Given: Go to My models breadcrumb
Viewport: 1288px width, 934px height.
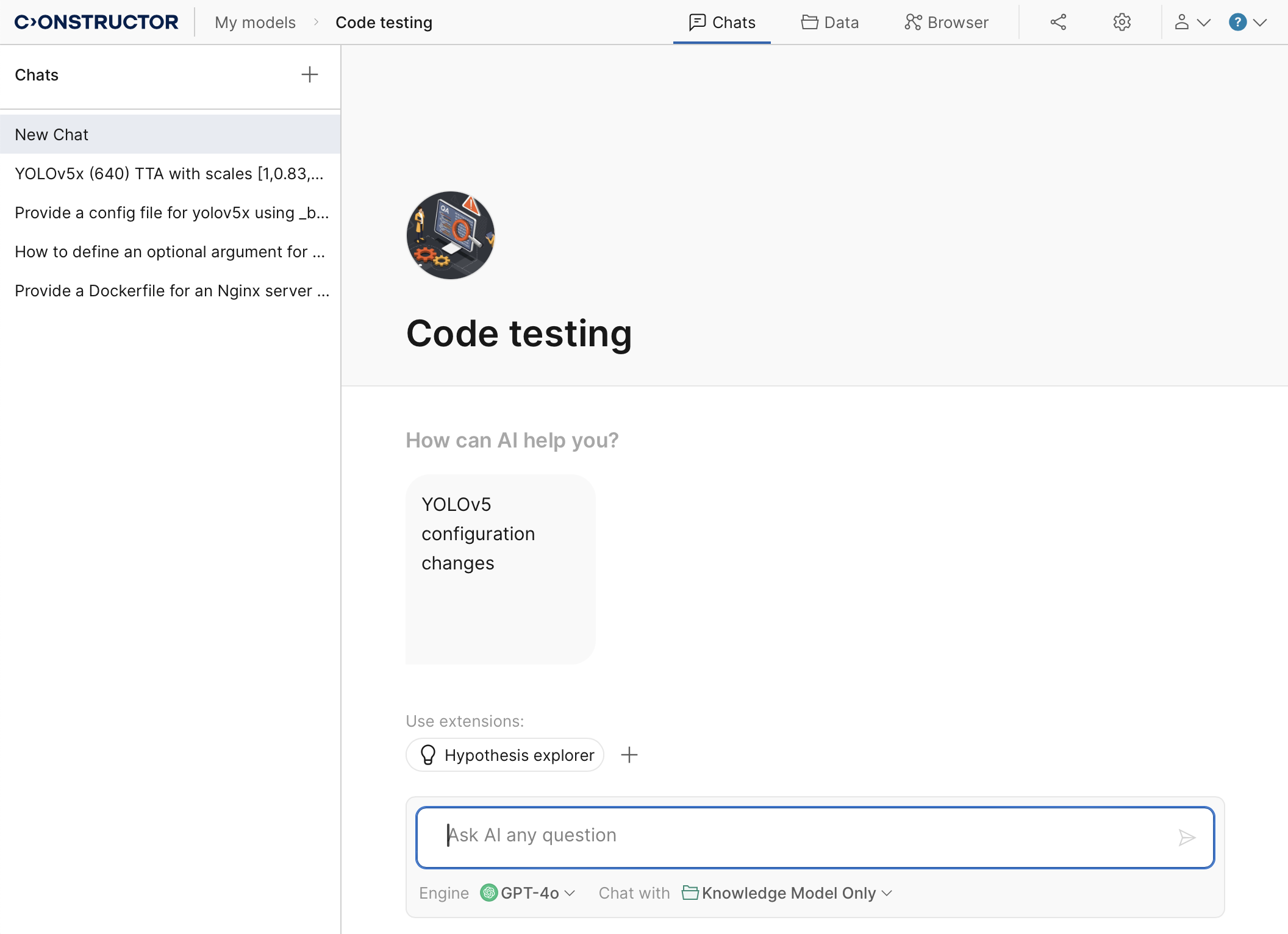Looking at the screenshot, I should point(255,23).
